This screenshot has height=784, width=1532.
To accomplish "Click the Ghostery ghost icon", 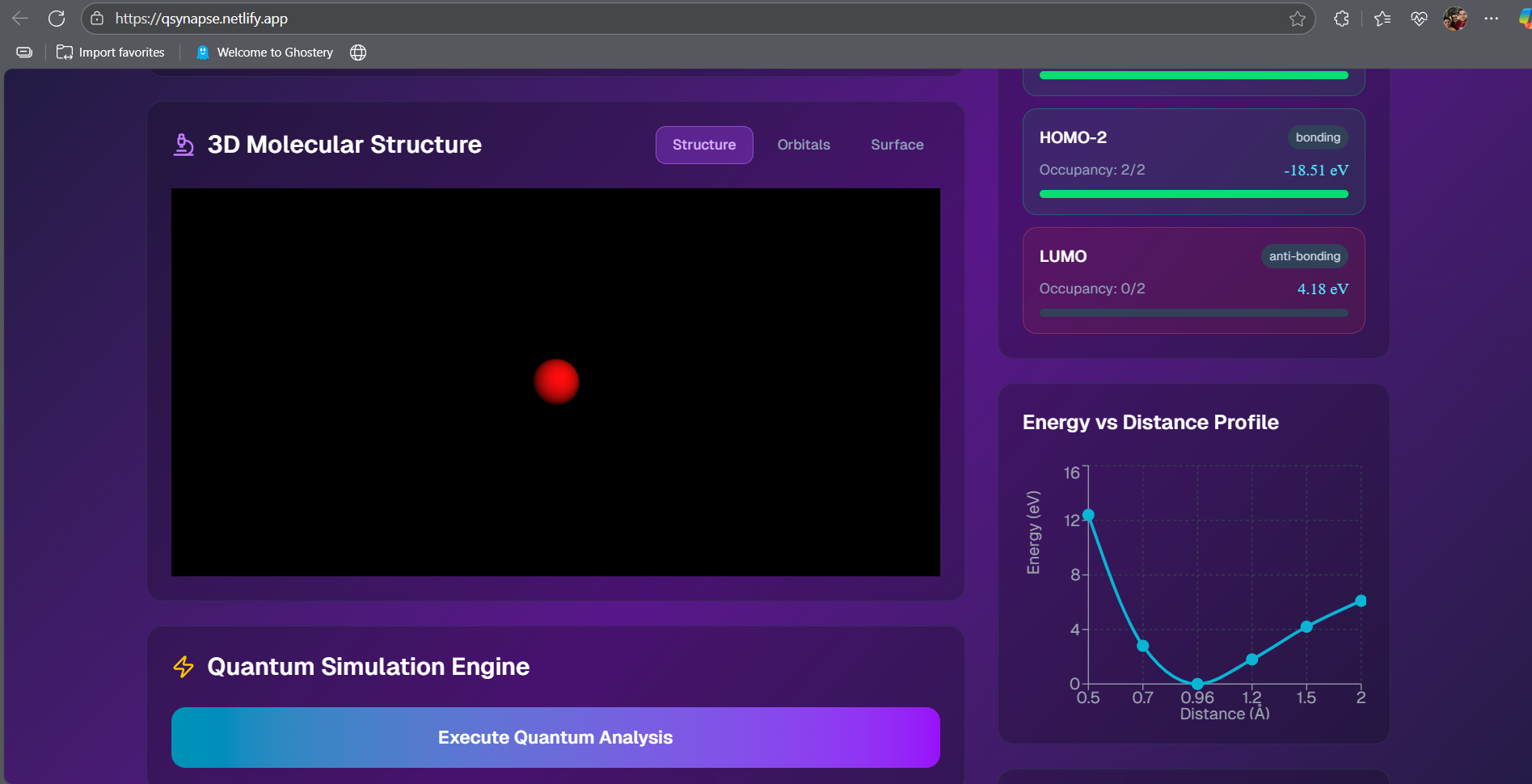I will point(203,53).
